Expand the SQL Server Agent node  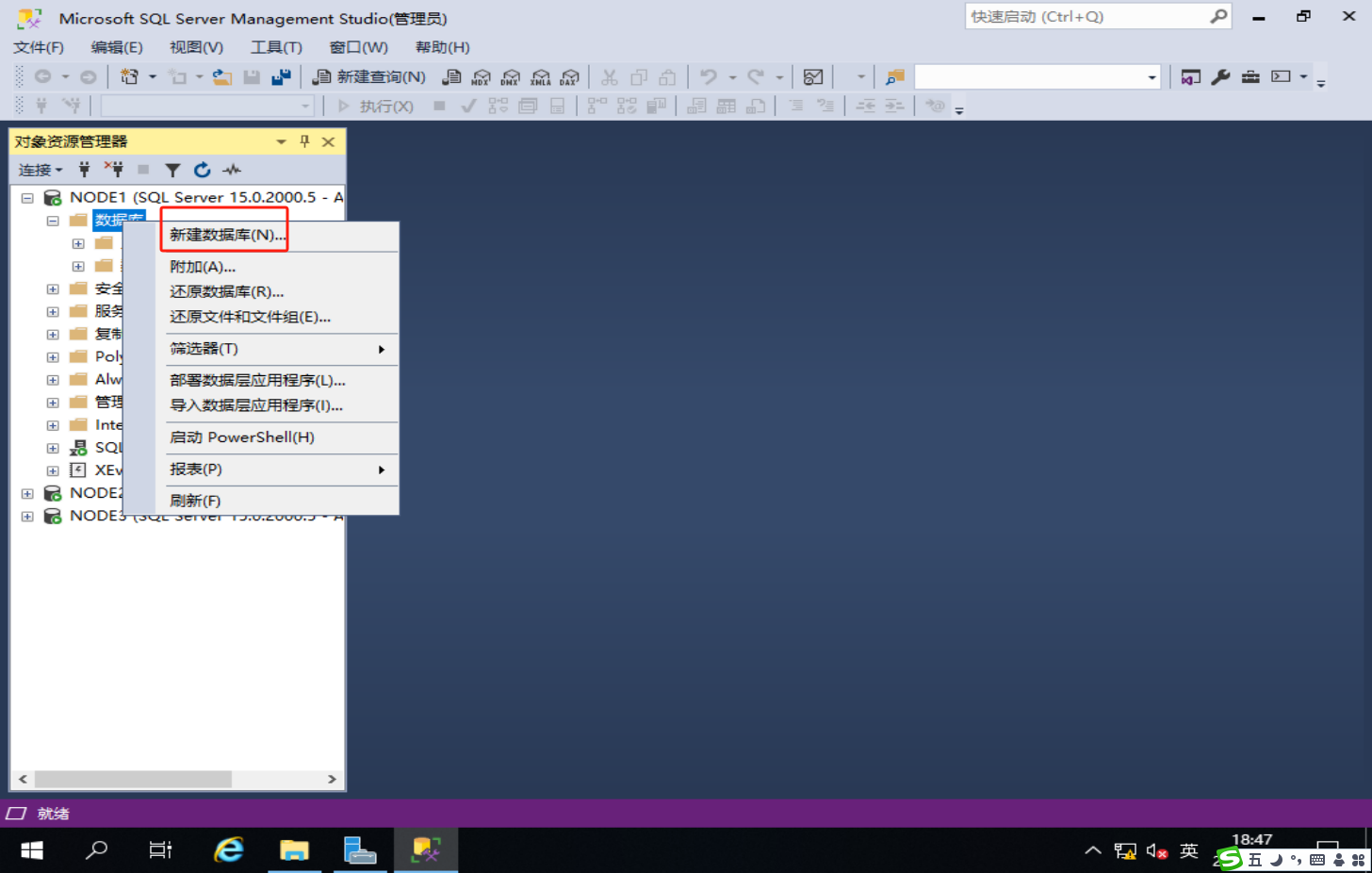point(53,448)
